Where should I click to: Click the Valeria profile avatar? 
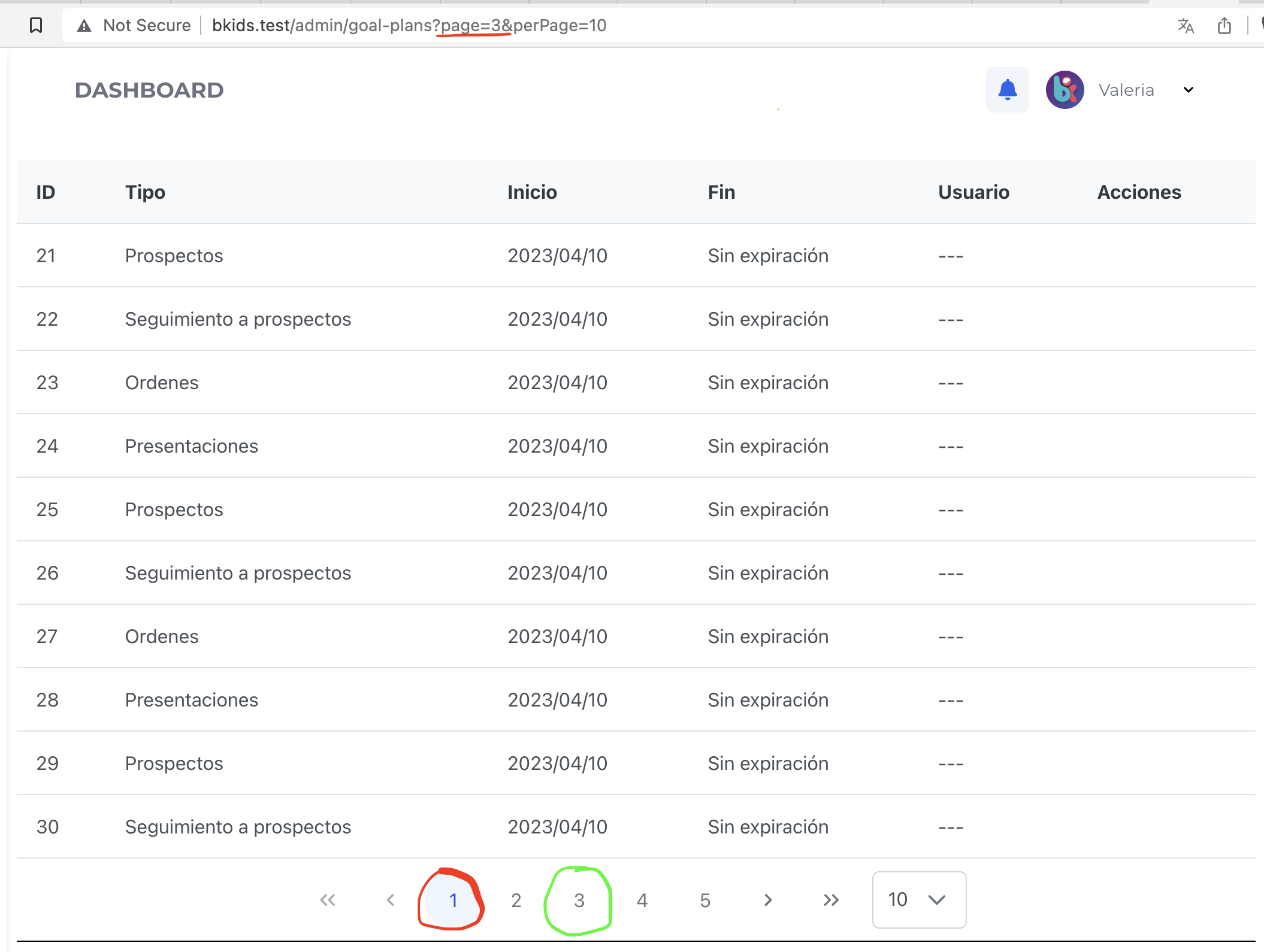1065,89
